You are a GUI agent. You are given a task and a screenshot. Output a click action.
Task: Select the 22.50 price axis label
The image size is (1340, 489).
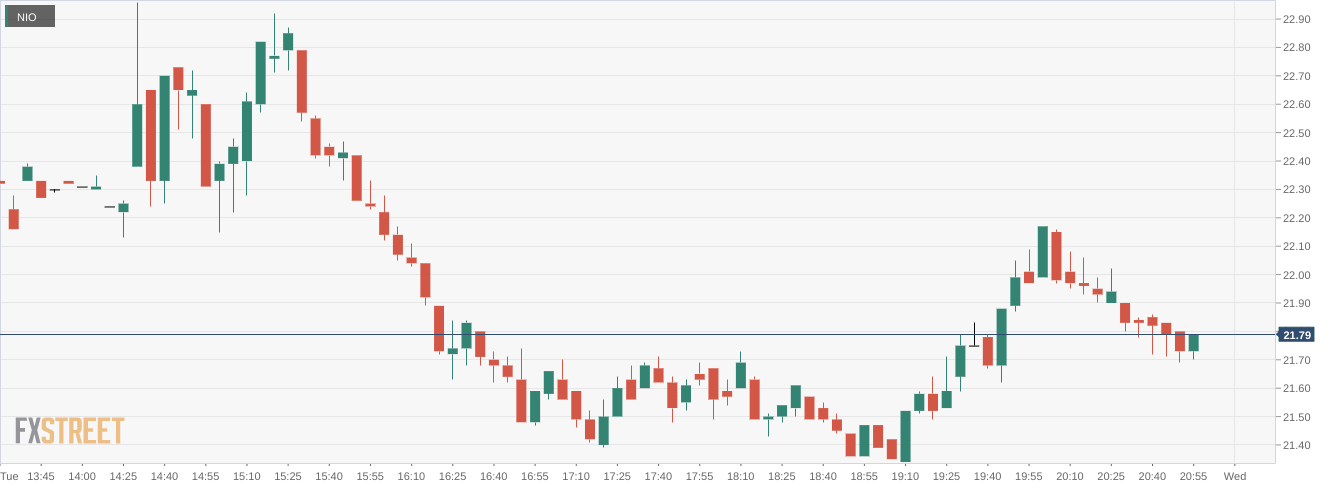[1296, 133]
